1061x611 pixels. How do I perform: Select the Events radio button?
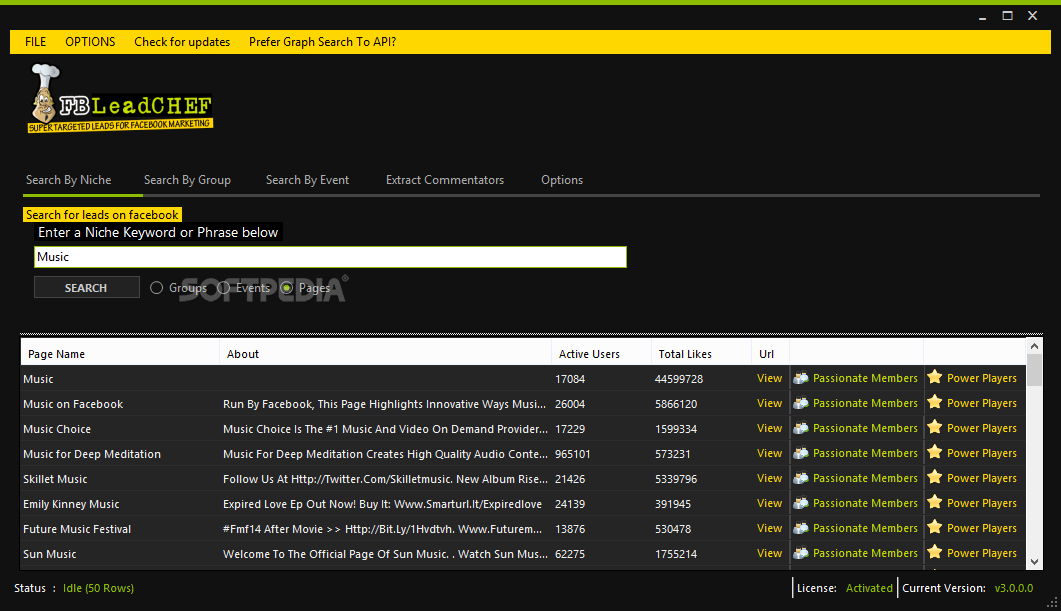point(223,288)
